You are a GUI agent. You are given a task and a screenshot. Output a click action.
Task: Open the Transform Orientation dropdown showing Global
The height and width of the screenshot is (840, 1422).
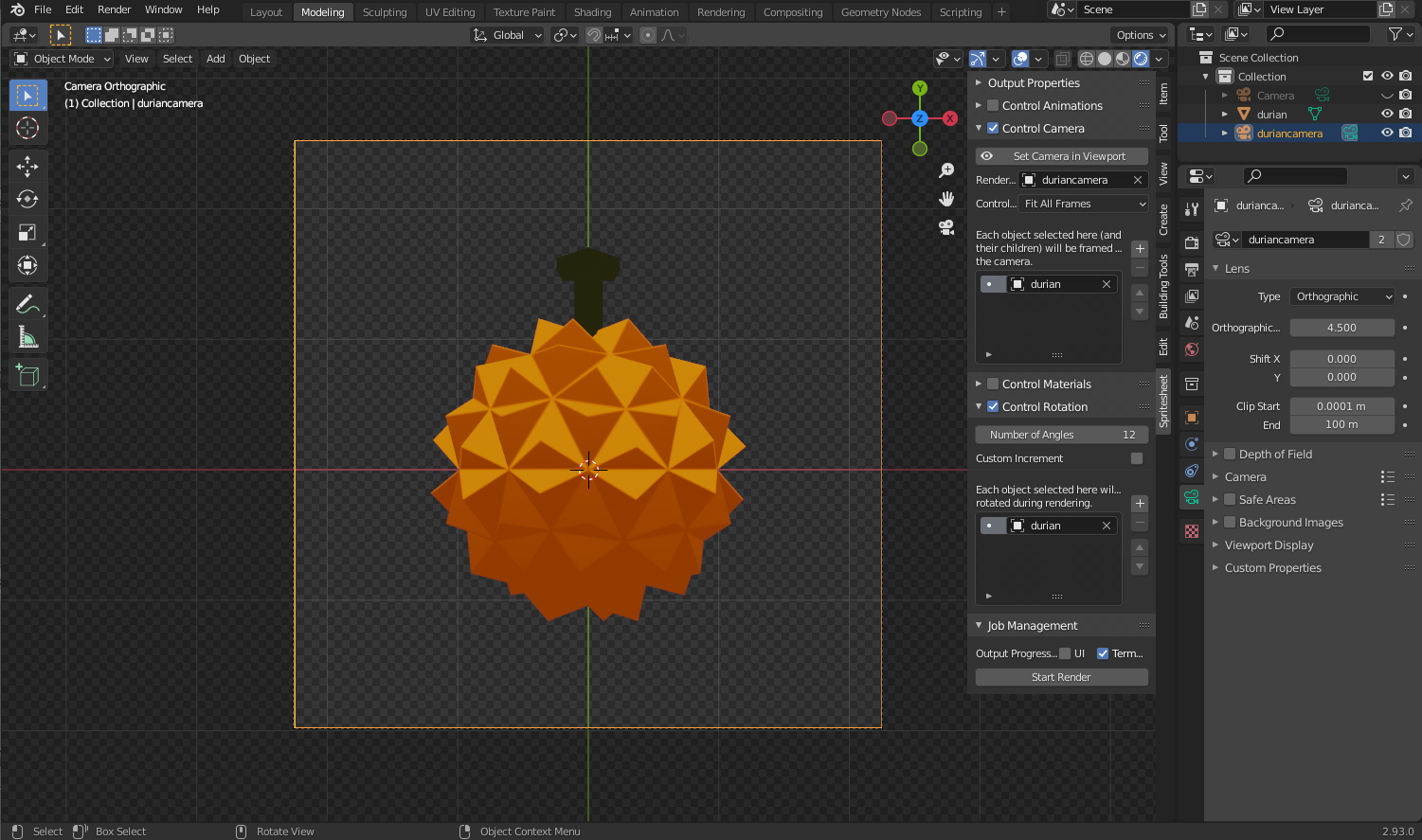pos(507,34)
